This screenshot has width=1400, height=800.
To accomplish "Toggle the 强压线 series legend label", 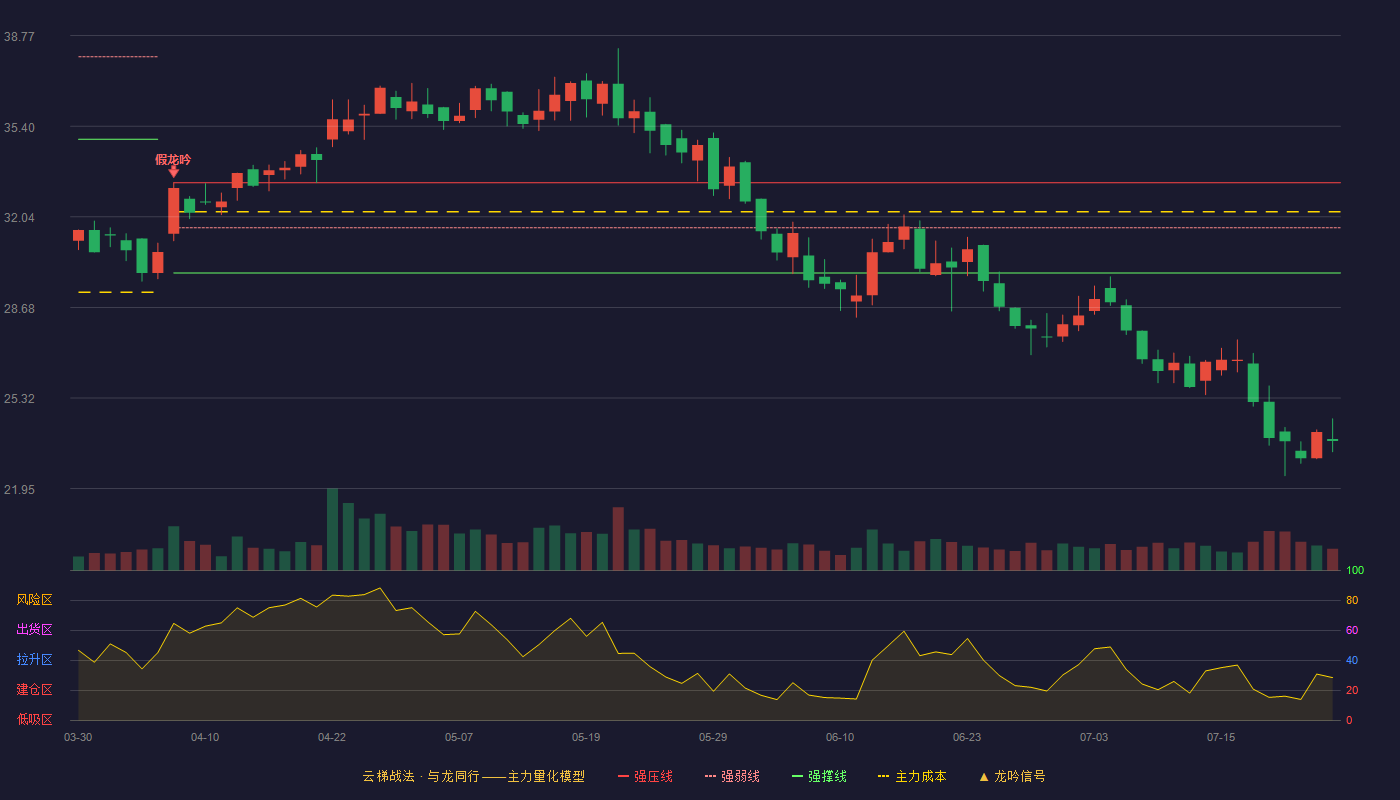I will [653, 776].
